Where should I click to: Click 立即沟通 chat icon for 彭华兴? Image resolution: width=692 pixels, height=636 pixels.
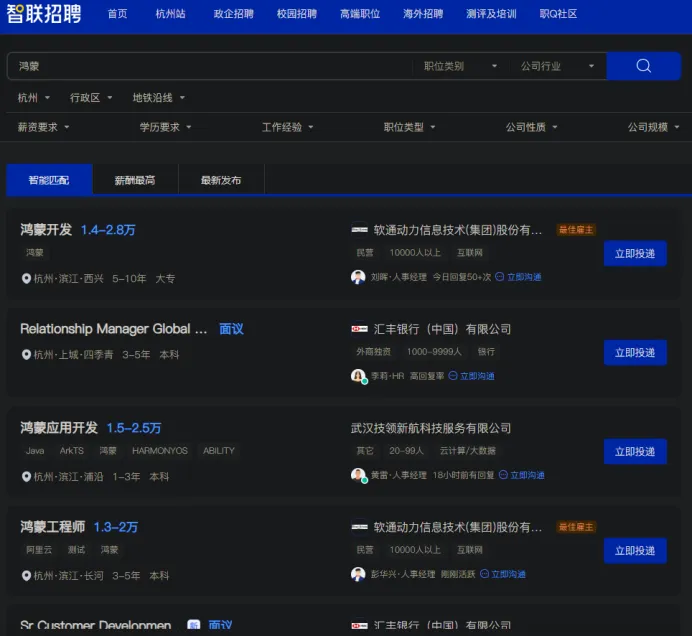coord(485,574)
